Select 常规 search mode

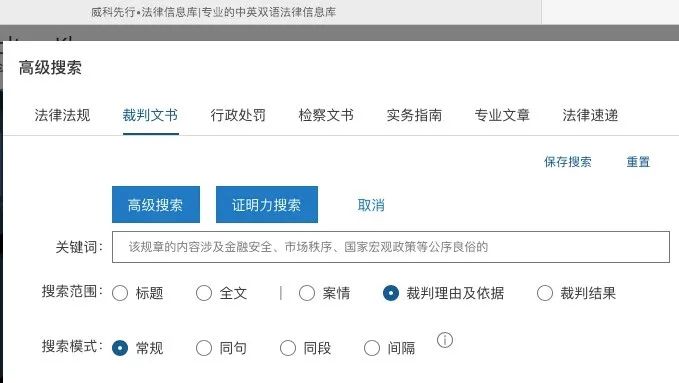point(120,348)
